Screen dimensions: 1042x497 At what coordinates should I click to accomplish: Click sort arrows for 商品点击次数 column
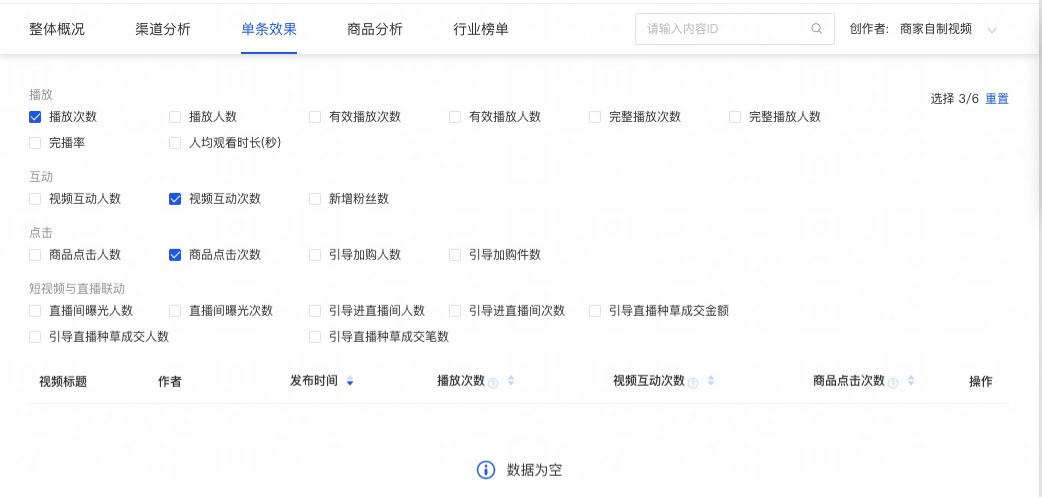click(911, 381)
